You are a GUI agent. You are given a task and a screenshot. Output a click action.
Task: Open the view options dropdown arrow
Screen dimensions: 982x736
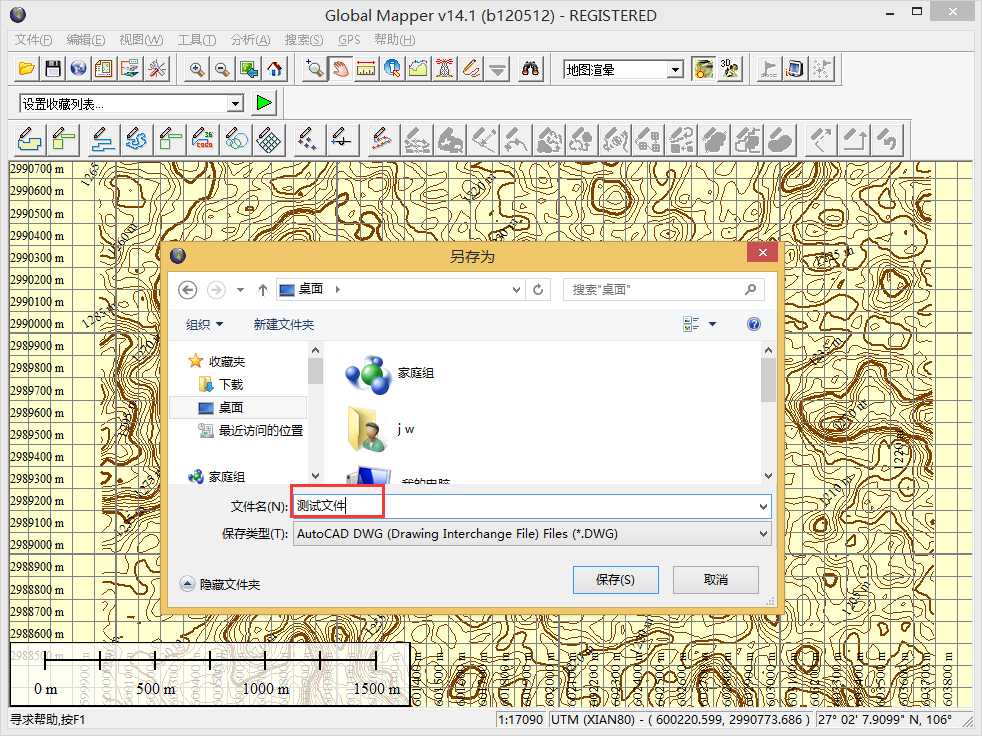tap(713, 324)
